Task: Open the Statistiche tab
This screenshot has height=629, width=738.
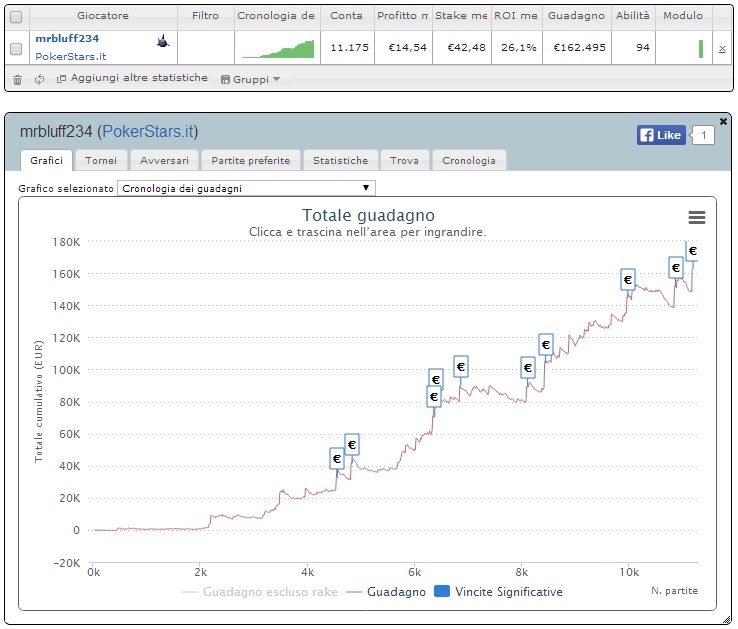Action: (340, 161)
